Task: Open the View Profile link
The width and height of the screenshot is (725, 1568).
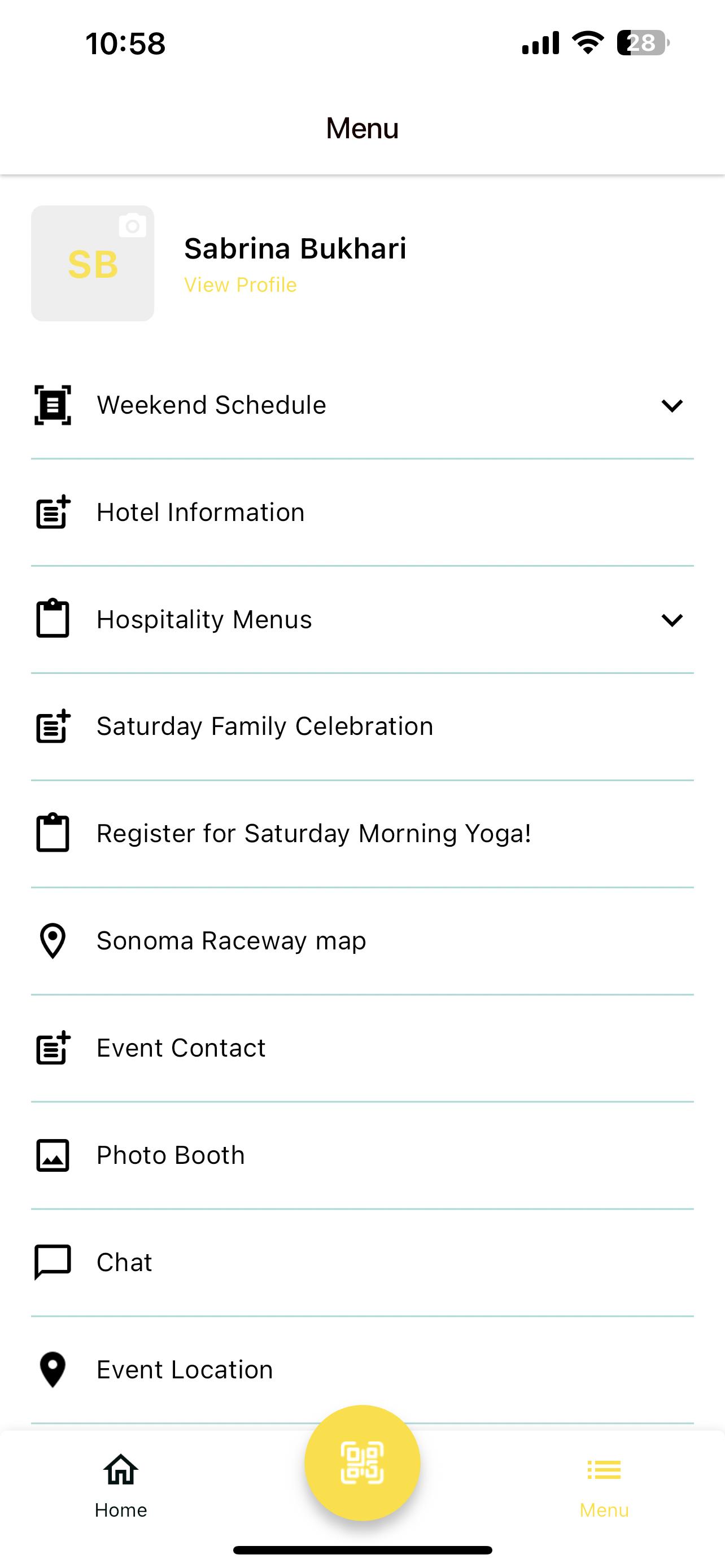Action: coord(241,285)
